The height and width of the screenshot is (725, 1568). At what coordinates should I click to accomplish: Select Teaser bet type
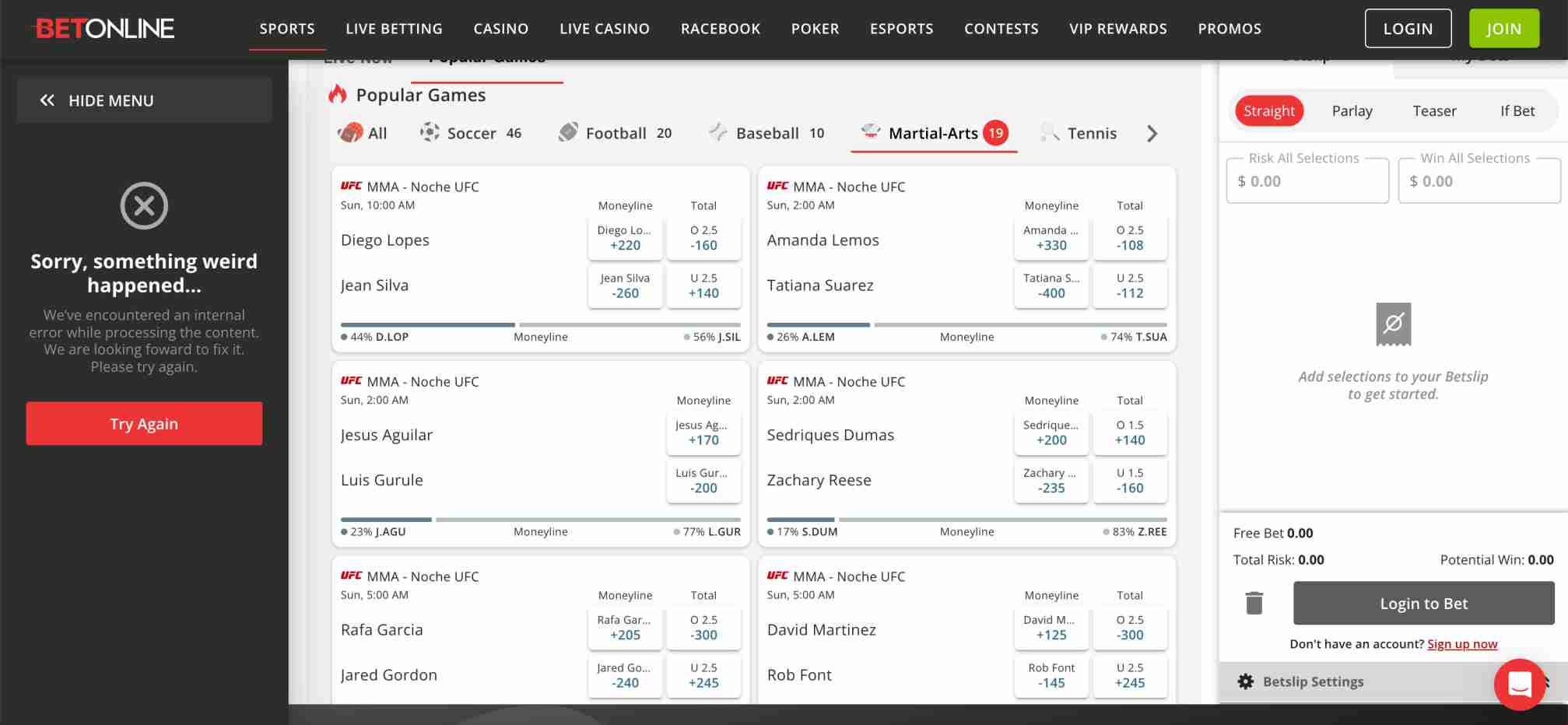pyautogui.click(x=1434, y=111)
